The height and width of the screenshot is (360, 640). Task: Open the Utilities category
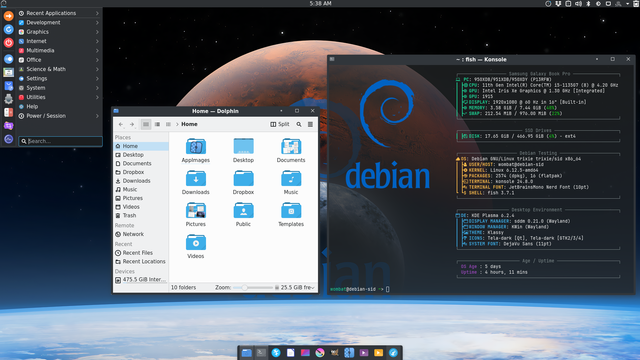pos(59,97)
